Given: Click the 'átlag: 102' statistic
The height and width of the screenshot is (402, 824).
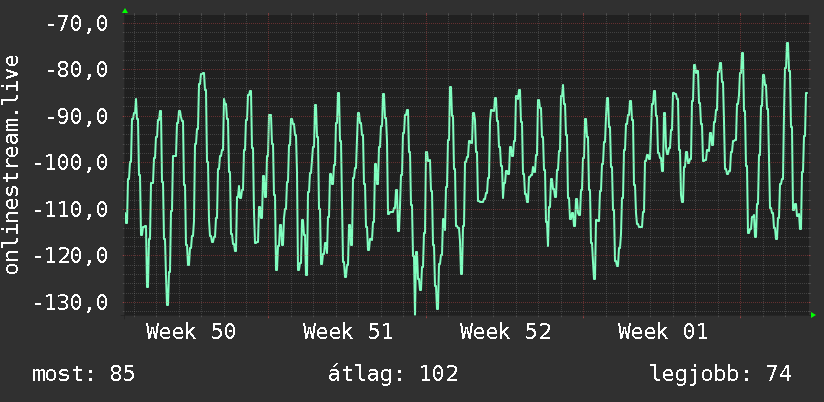Looking at the screenshot, I should 393,374.
